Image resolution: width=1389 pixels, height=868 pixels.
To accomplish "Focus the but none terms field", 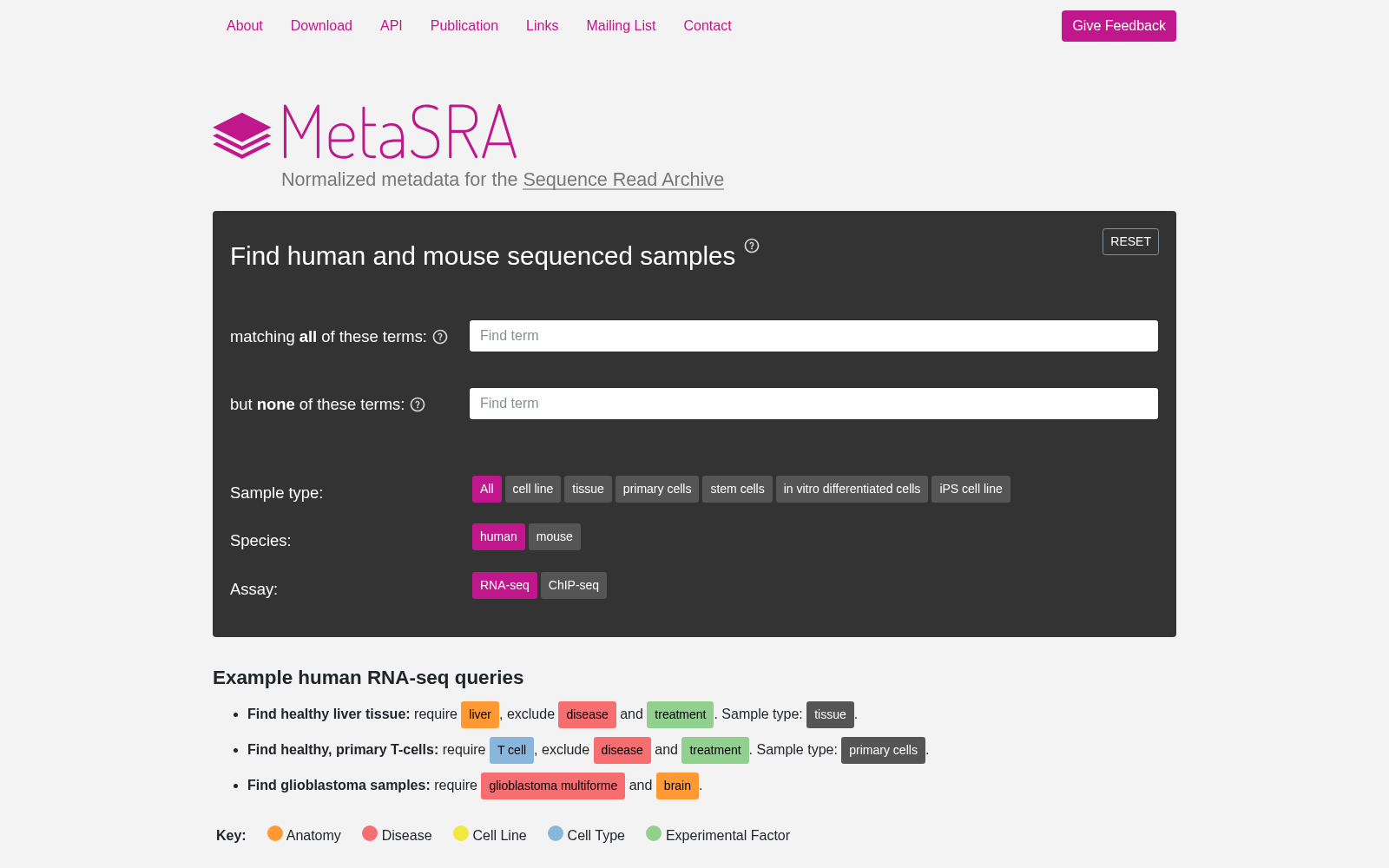I will pos(813,404).
